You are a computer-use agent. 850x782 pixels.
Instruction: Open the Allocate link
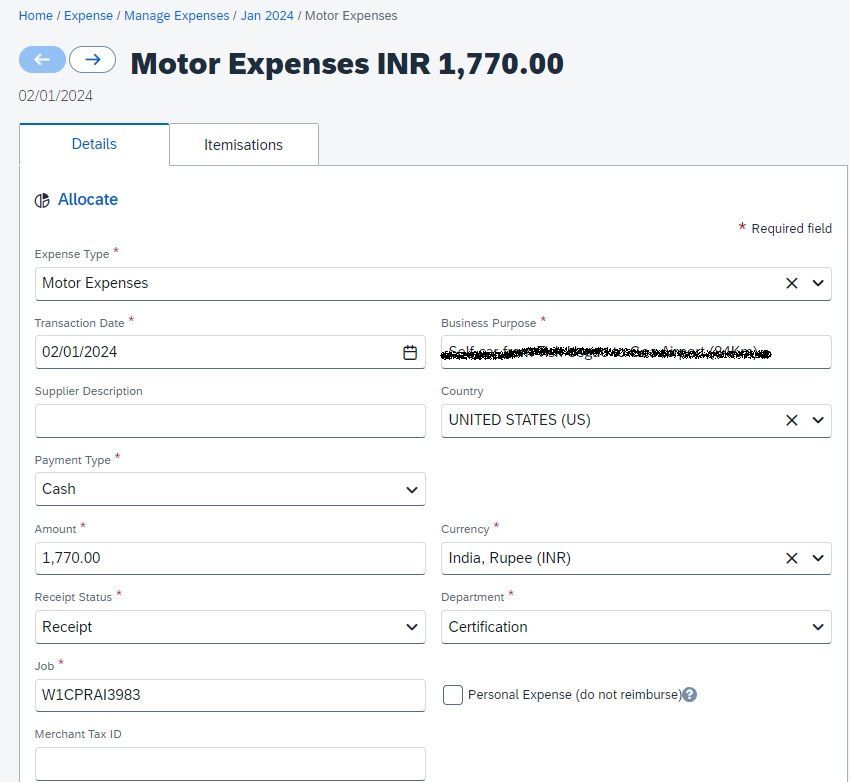(x=88, y=199)
